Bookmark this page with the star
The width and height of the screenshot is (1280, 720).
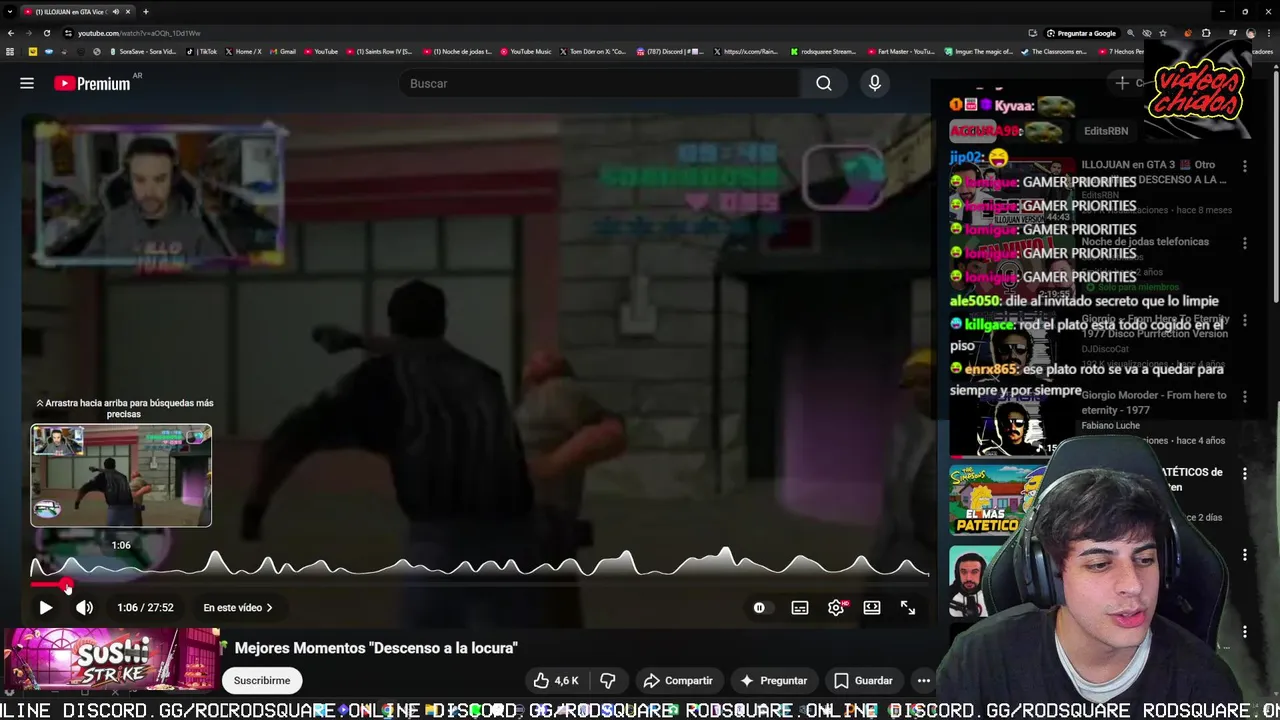pos(1163,33)
